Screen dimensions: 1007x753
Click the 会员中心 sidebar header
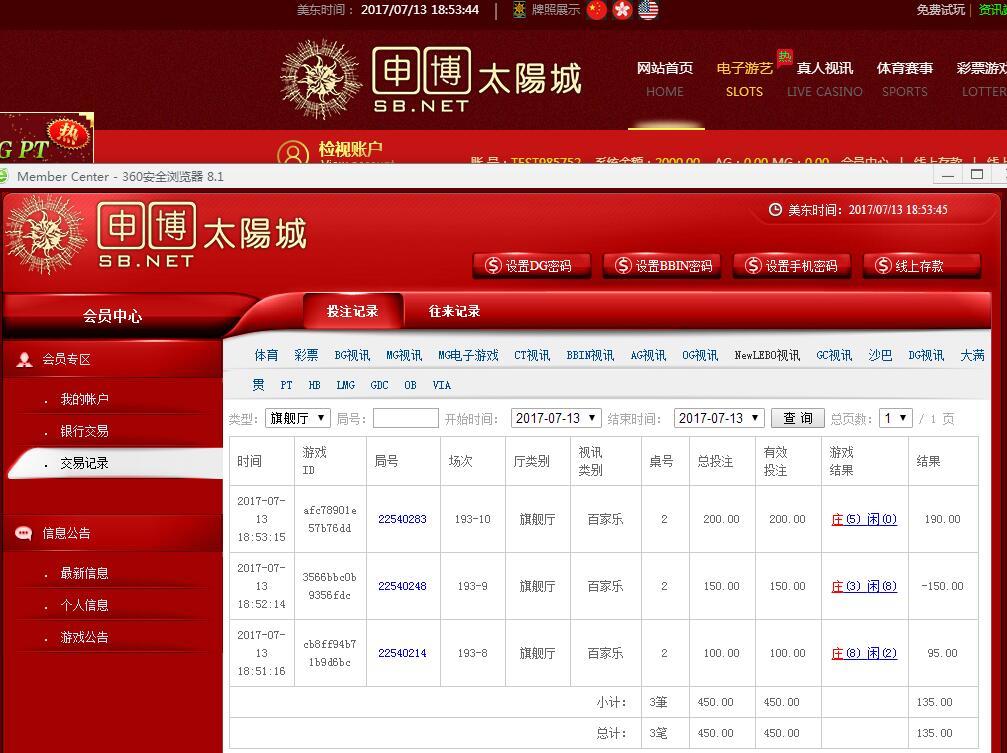pos(112,315)
